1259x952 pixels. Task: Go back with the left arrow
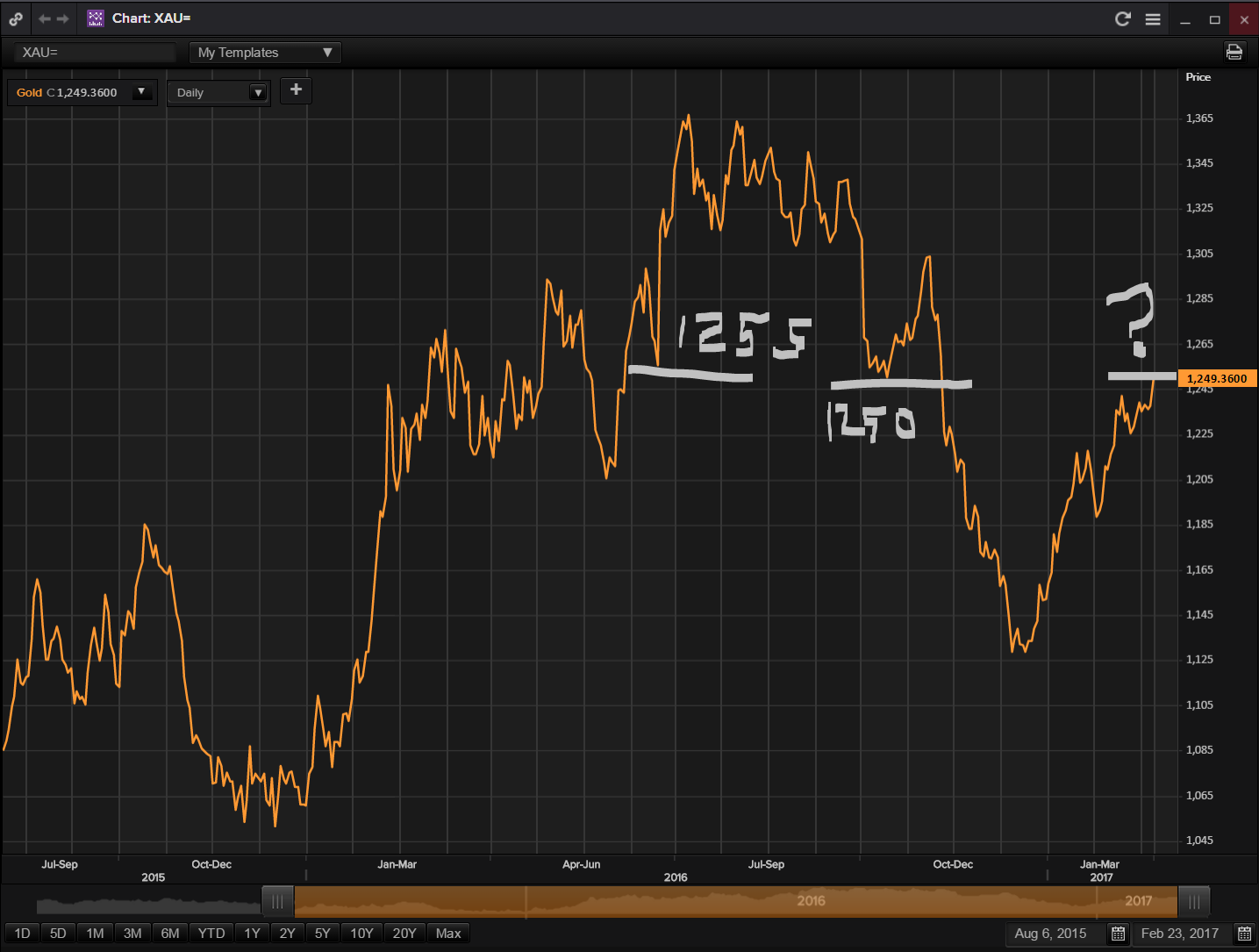(44, 18)
